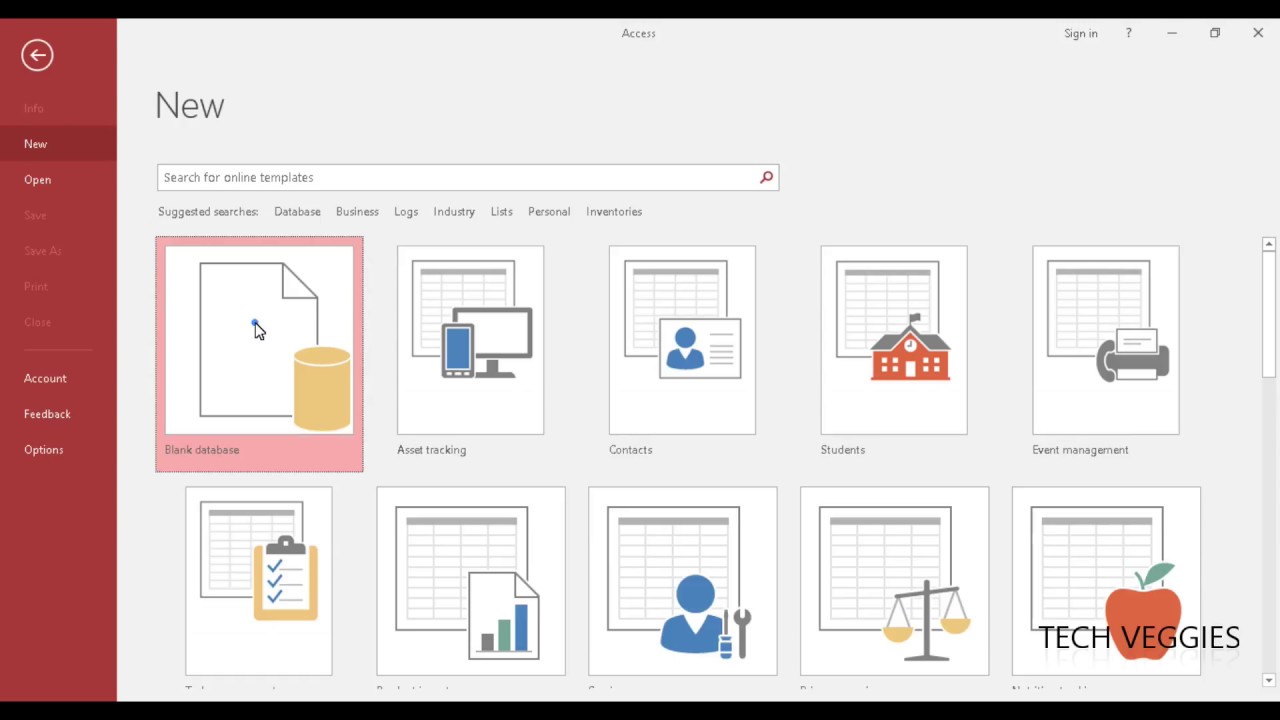This screenshot has width=1280, height=720.
Task: Pick the Contacts template
Action: click(682, 340)
